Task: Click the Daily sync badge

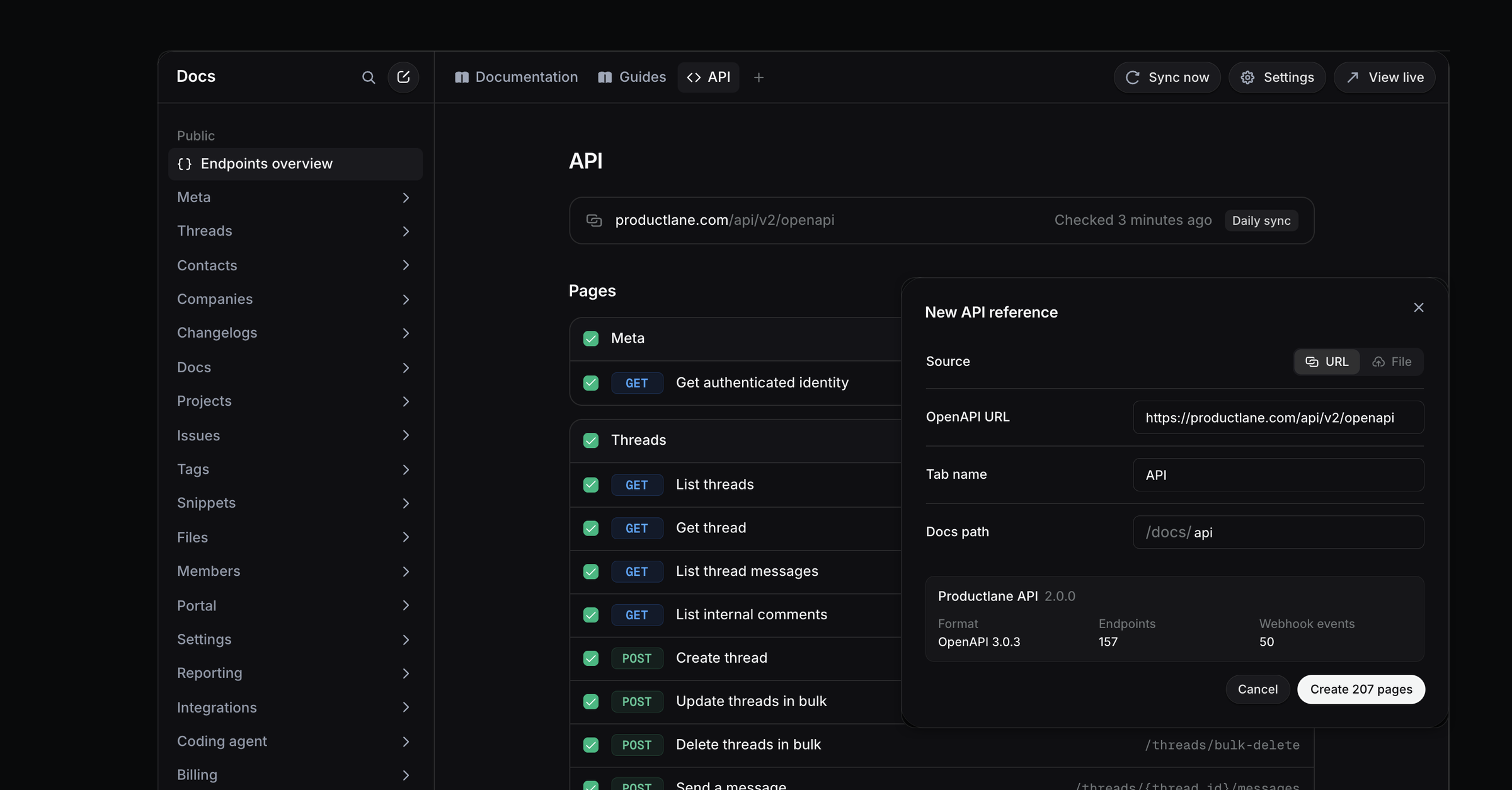Action: point(1261,220)
